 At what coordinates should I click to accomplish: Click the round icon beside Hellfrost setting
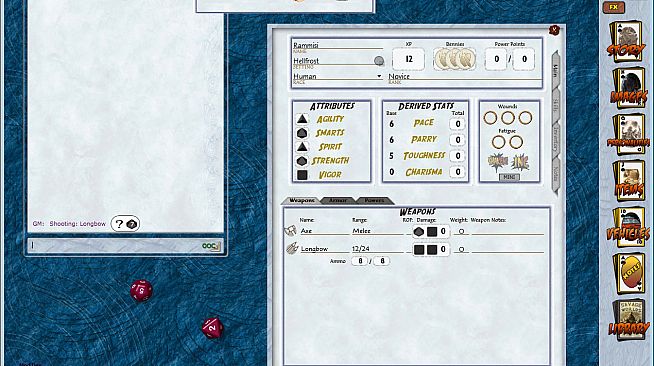(x=379, y=61)
